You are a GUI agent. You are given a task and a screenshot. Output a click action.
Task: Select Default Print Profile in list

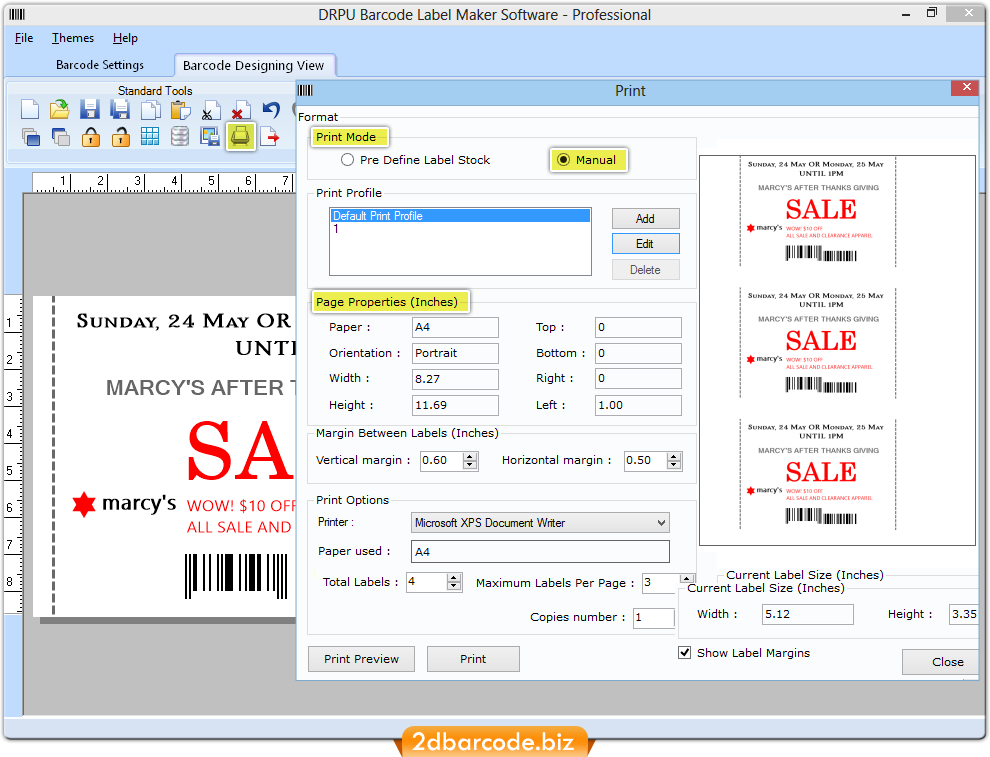pos(460,216)
